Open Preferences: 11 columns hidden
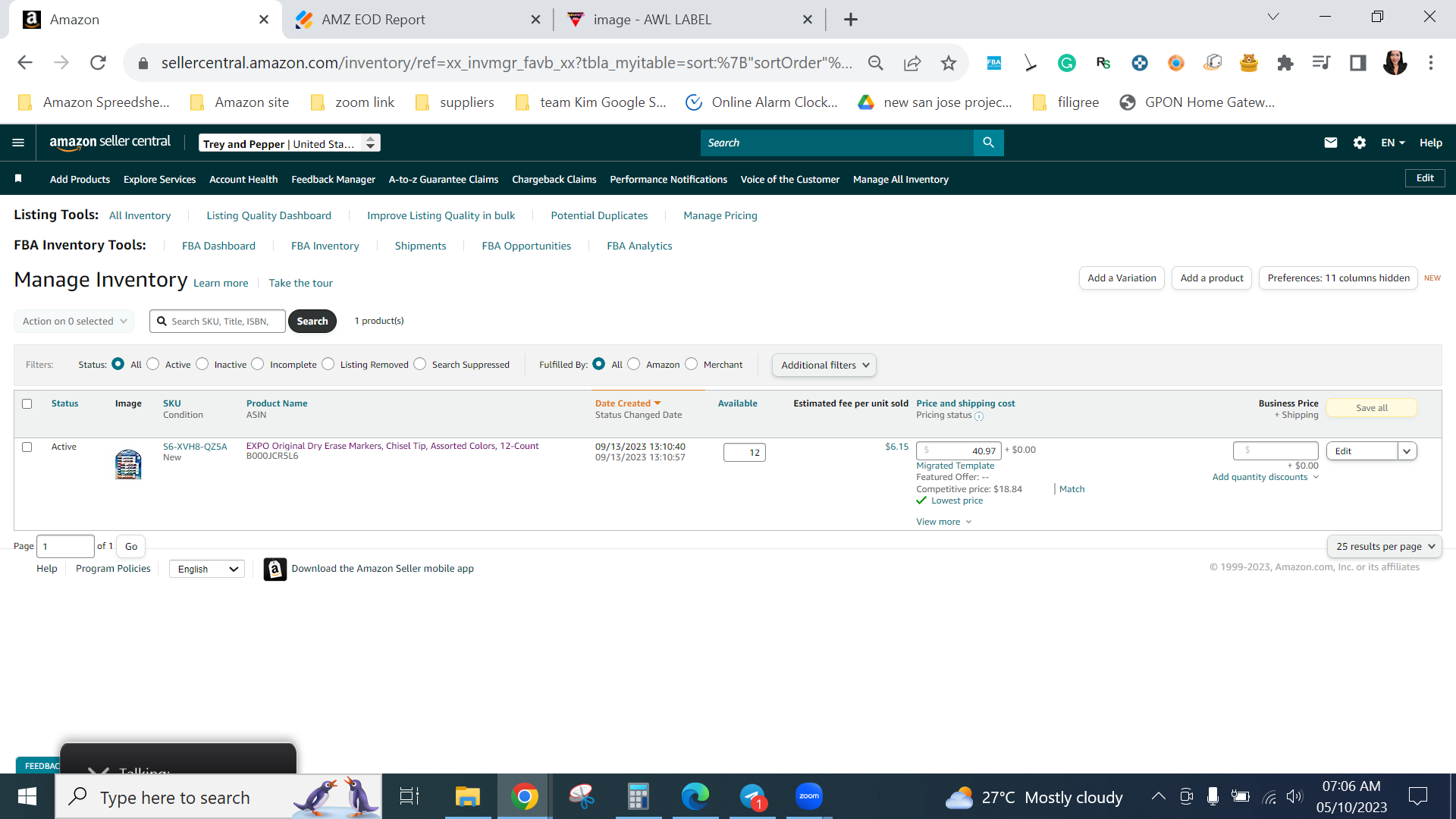Viewport: 1456px width, 819px height. pyautogui.click(x=1338, y=278)
